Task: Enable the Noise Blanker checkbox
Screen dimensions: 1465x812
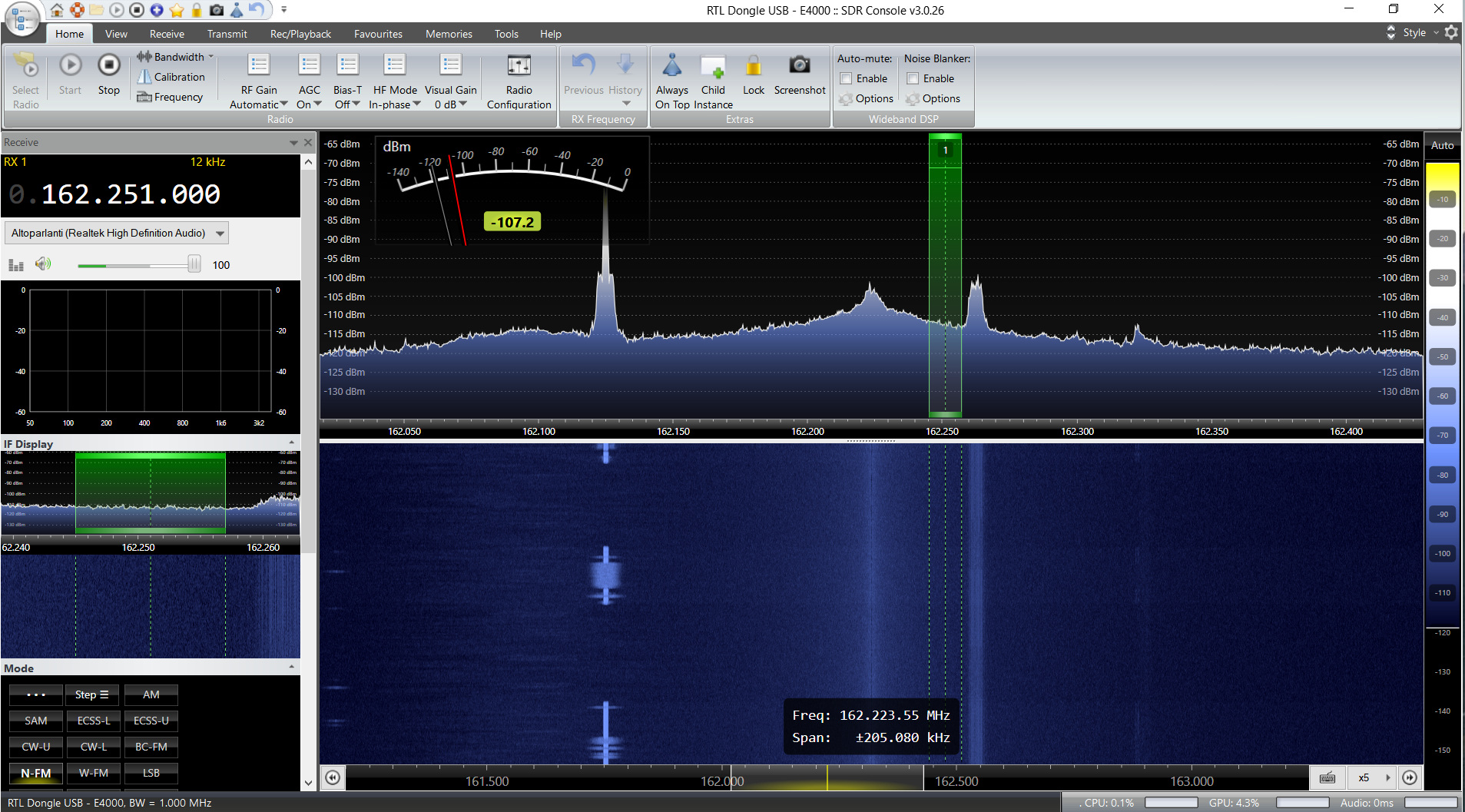Action: (x=913, y=78)
